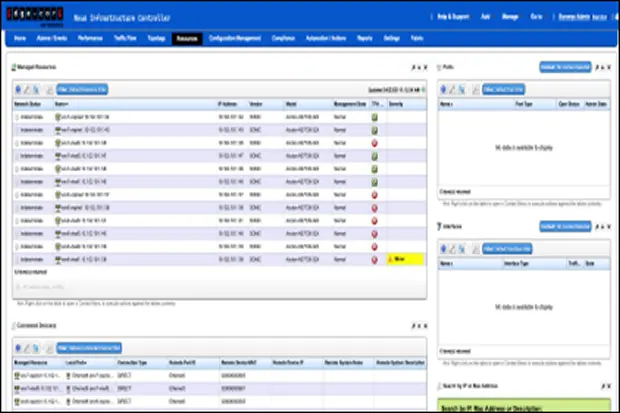Switch to the Configuration Management tab
The width and height of the screenshot is (620, 413).
(235, 38)
